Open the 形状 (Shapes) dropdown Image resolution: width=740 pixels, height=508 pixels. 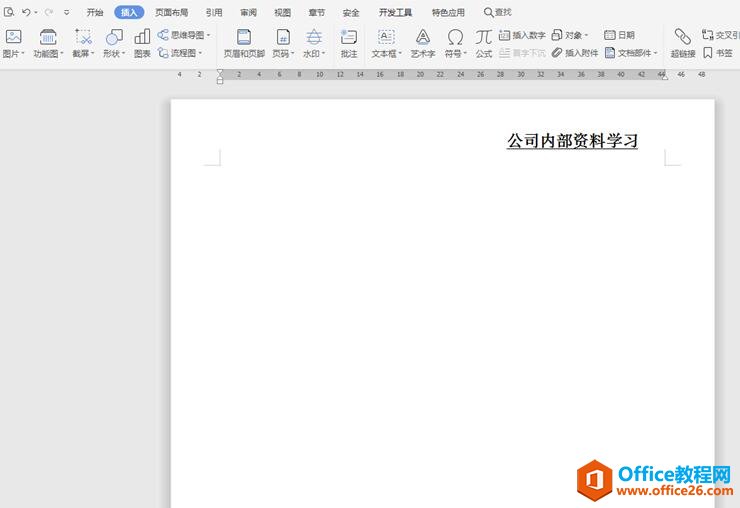tap(114, 53)
